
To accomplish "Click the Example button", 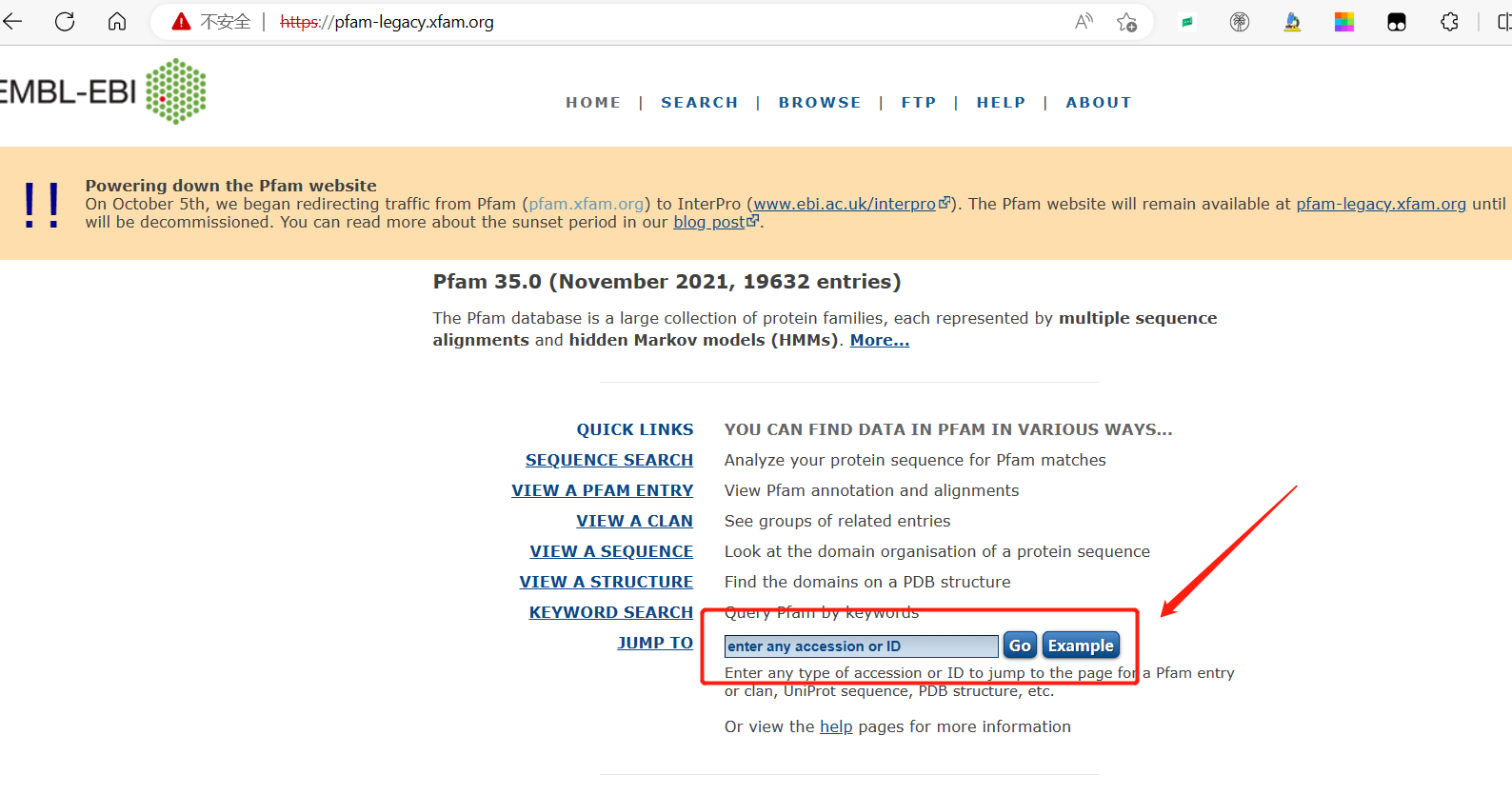I will tap(1081, 646).
